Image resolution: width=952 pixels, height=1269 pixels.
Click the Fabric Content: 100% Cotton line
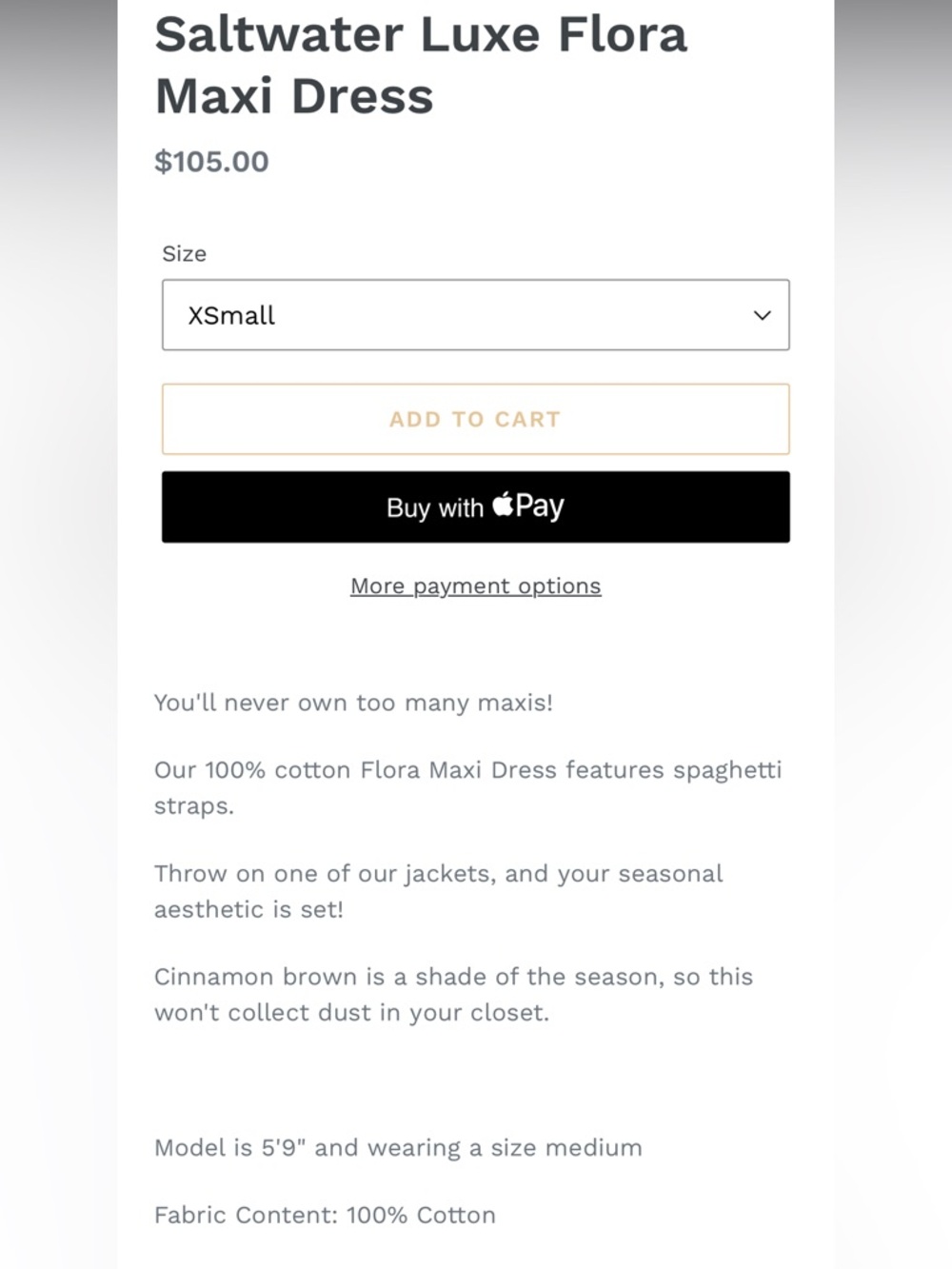pyautogui.click(x=325, y=1215)
